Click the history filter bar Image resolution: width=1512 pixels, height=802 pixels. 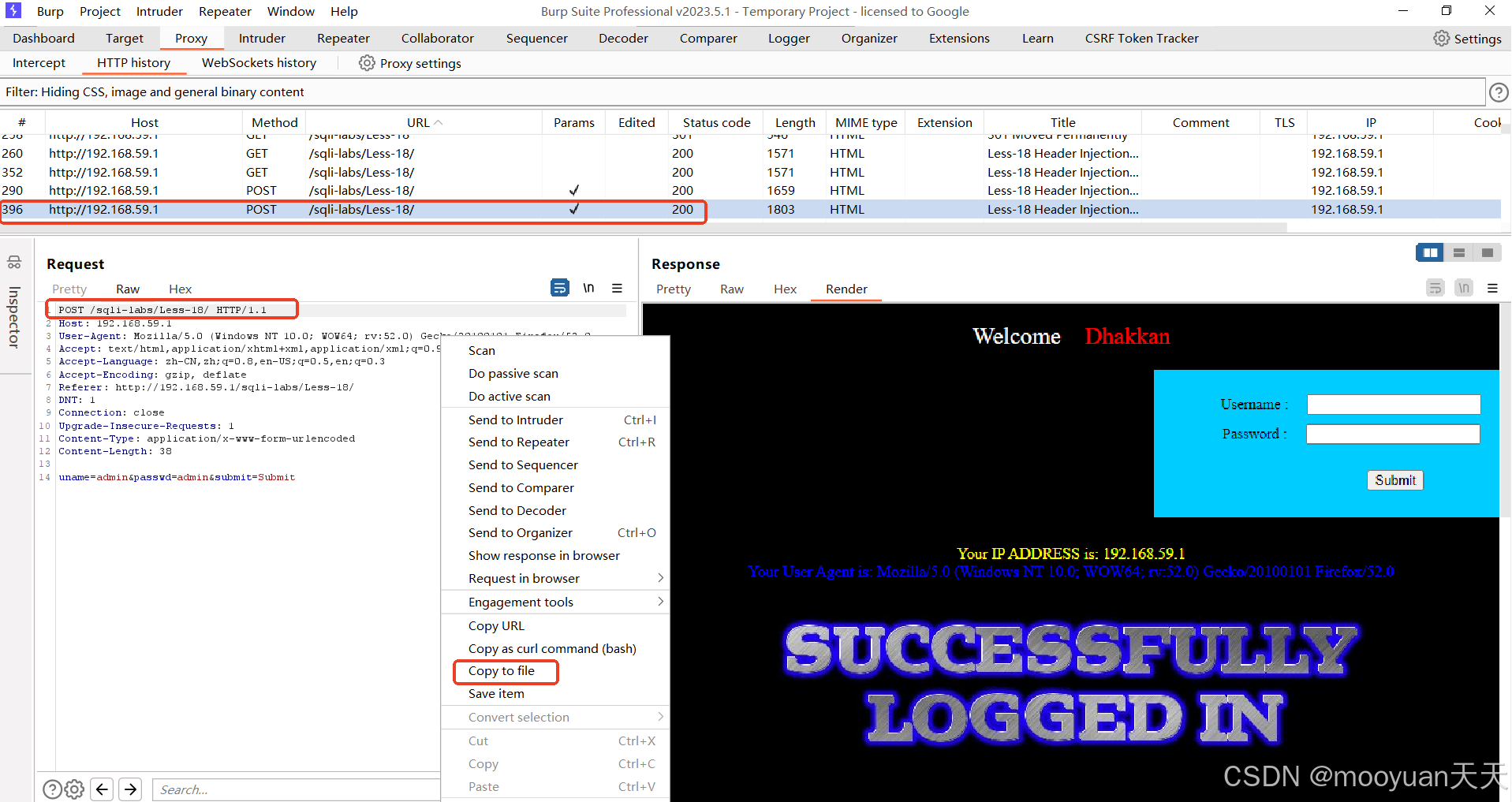click(743, 91)
